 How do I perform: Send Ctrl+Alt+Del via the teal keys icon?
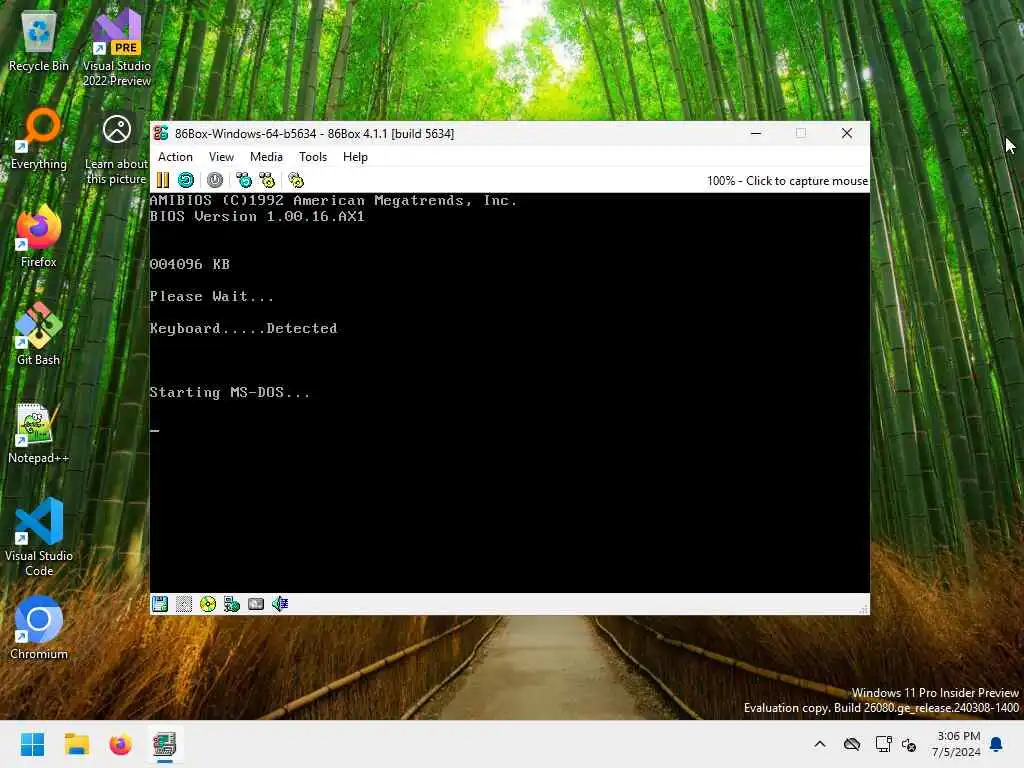(244, 180)
